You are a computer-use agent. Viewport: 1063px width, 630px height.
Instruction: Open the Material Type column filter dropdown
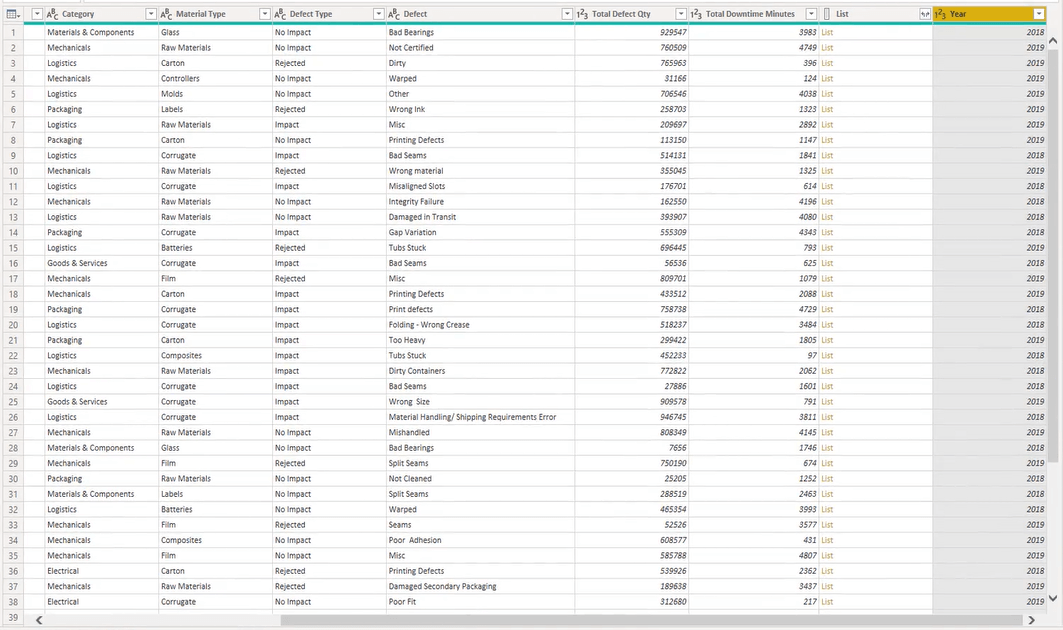pyautogui.click(x=264, y=14)
